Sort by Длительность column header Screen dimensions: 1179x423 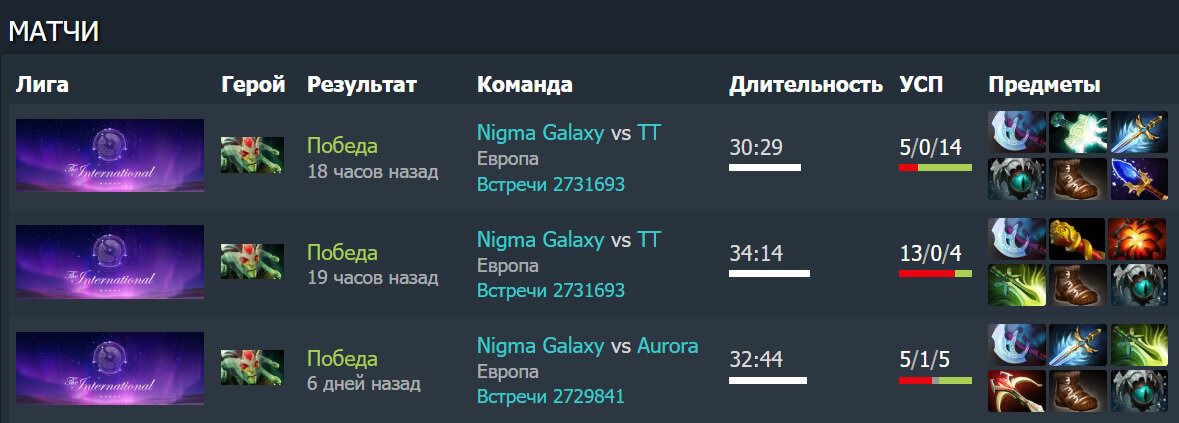(x=805, y=85)
